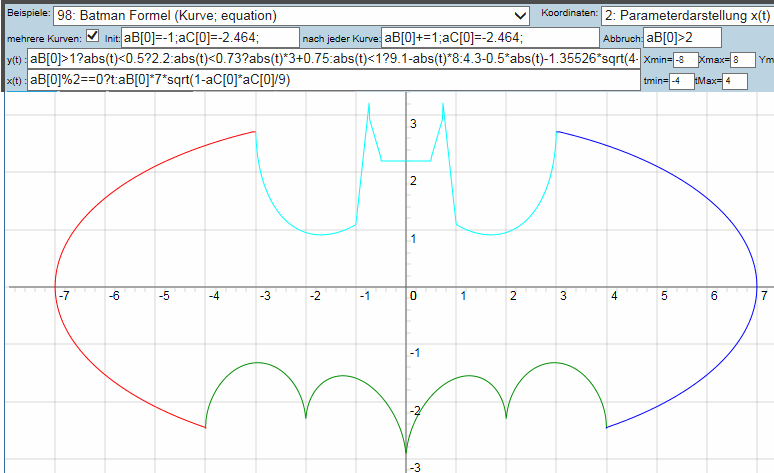
Task: Click the tmin value field
Action: click(x=682, y=81)
